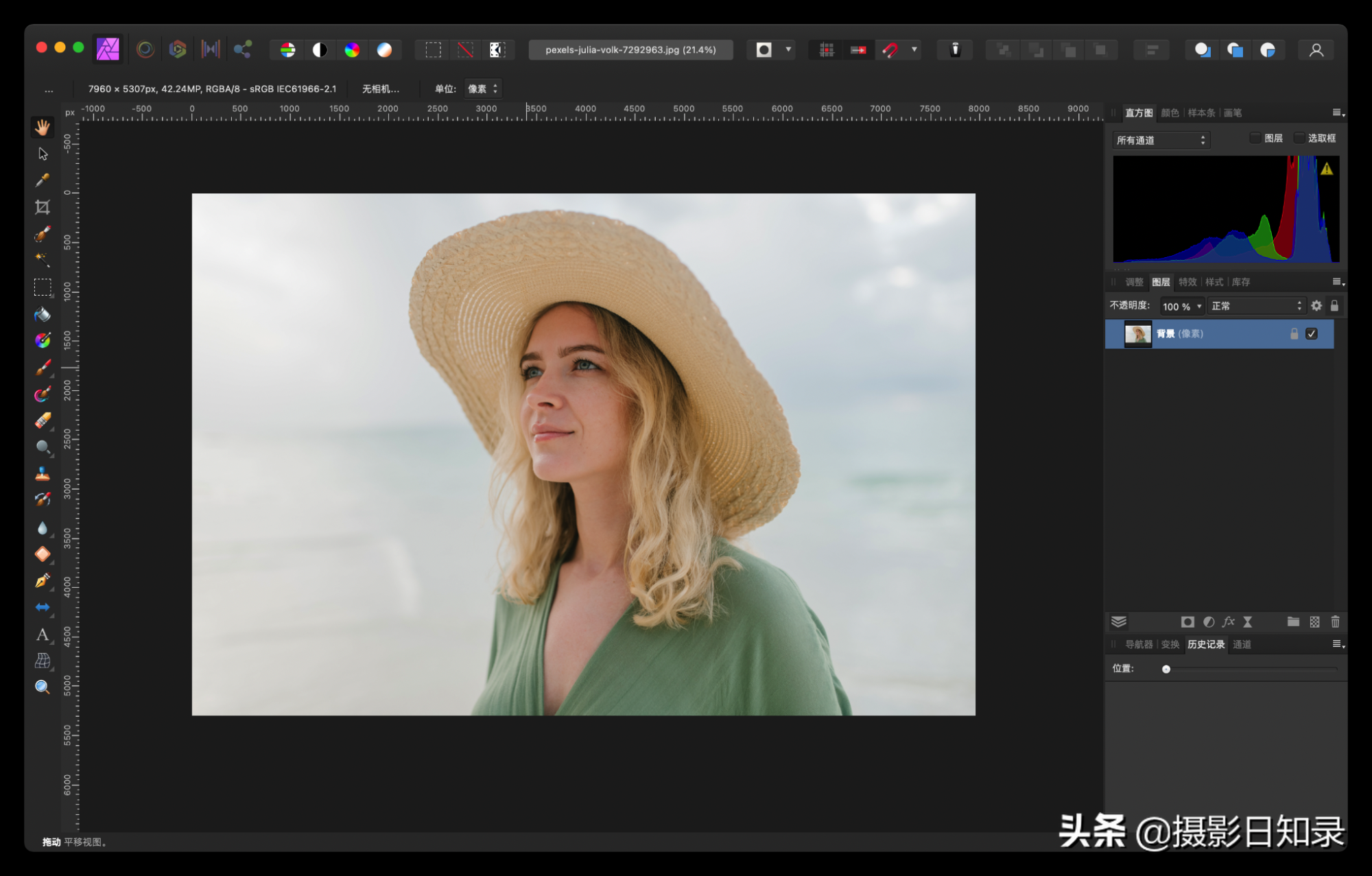Click the Auto White Balance icon

pos(384,49)
